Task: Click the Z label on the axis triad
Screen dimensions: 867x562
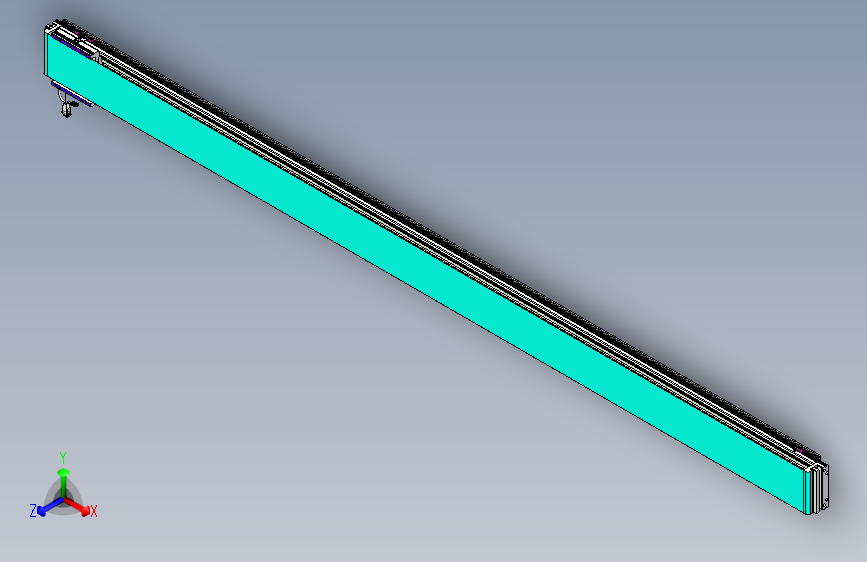Action: tap(33, 511)
